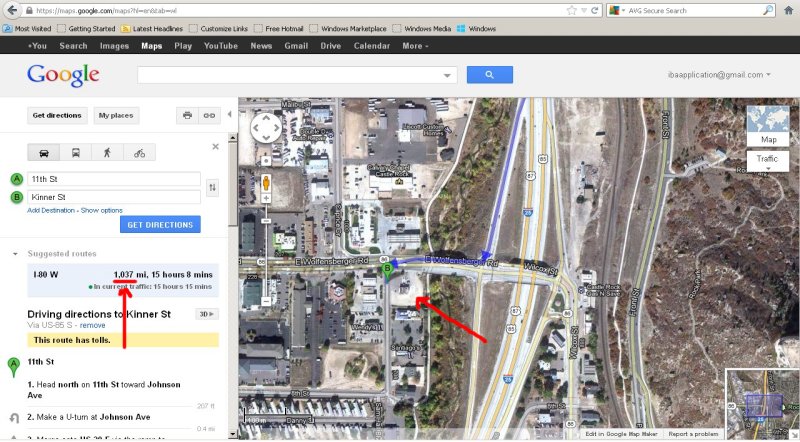Click the Street View pegman icon
This screenshot has width=800, height=442.
[266, 182]
